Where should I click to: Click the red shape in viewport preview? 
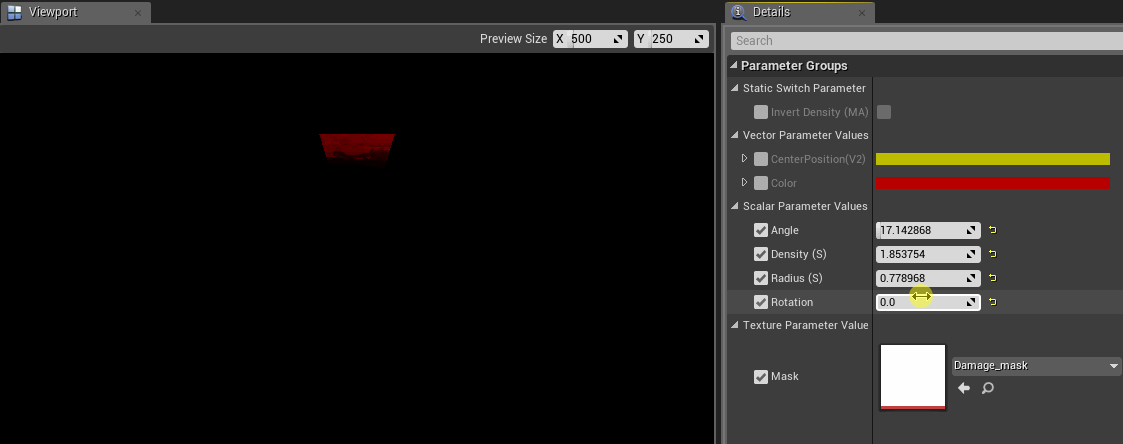(x=357, y=148)
